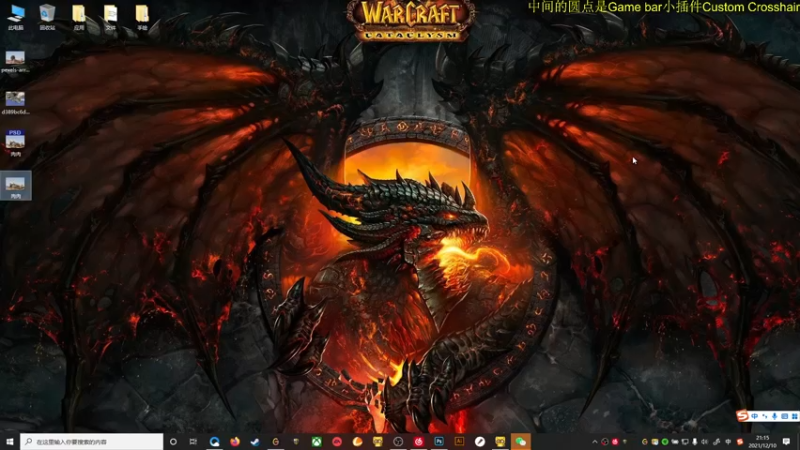Select the third yellow folder on desktop
Screen dimensions: 800x450
pyautogui.click(x=142, y=17)
